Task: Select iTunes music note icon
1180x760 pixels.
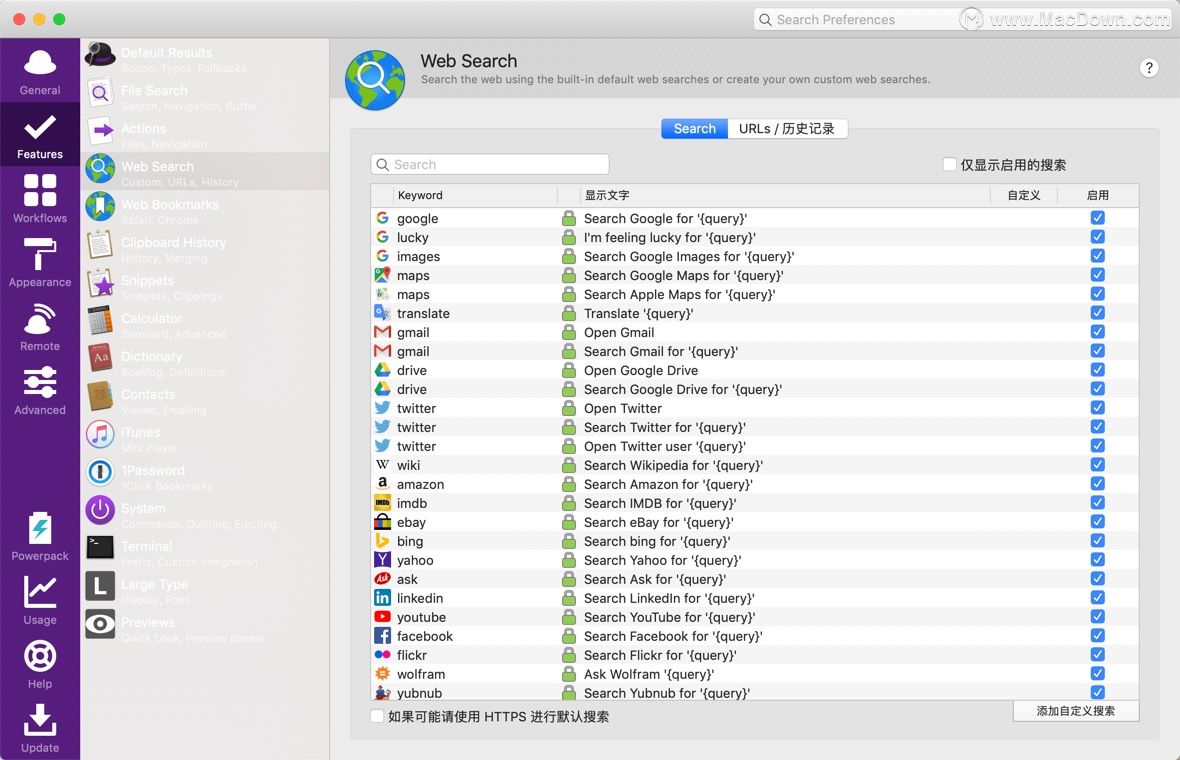Action: [100, 434]
